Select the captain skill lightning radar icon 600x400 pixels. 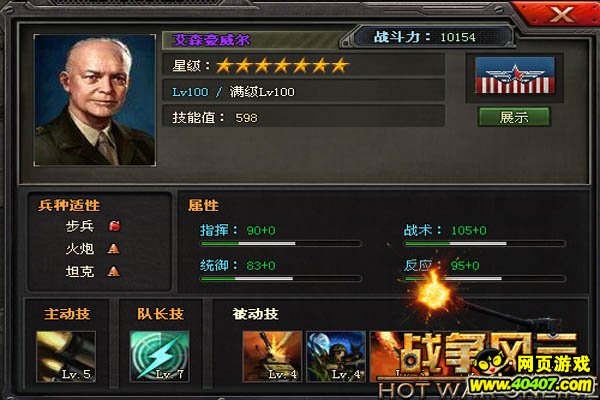tap(160, 356)
